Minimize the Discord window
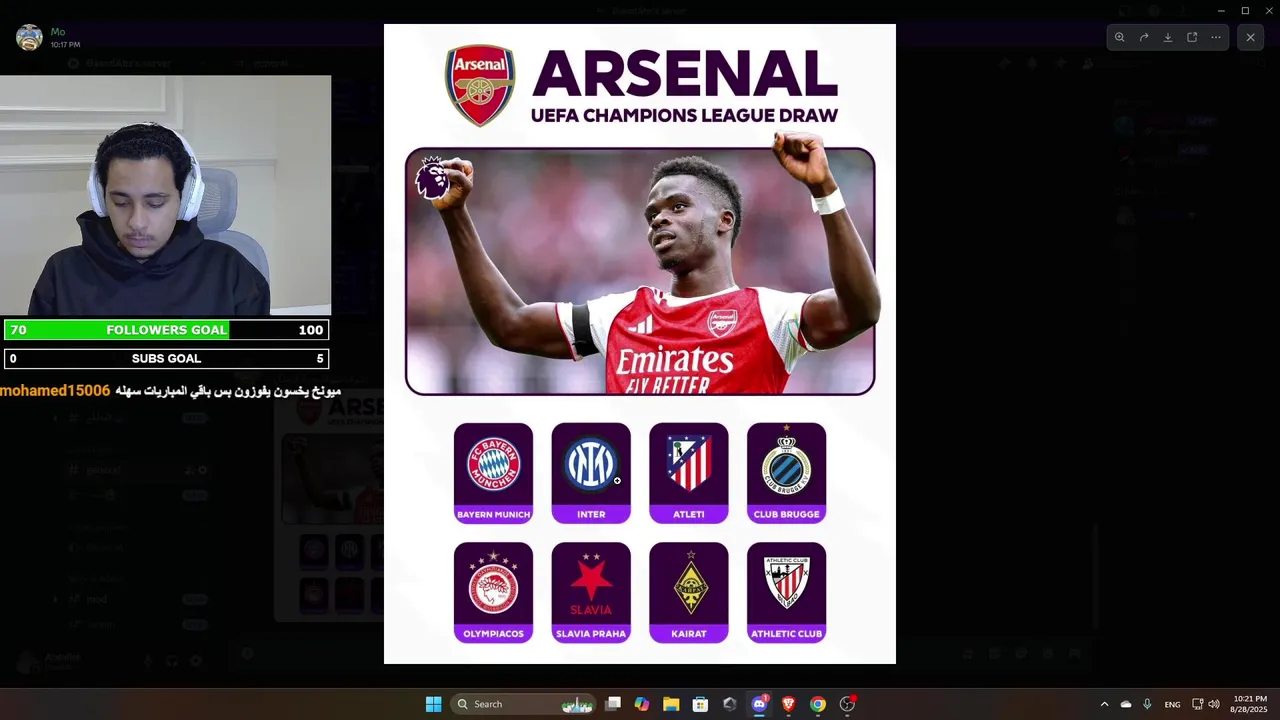The height and width of the screenshot is (720, 1280). (x=1220, y=10)
